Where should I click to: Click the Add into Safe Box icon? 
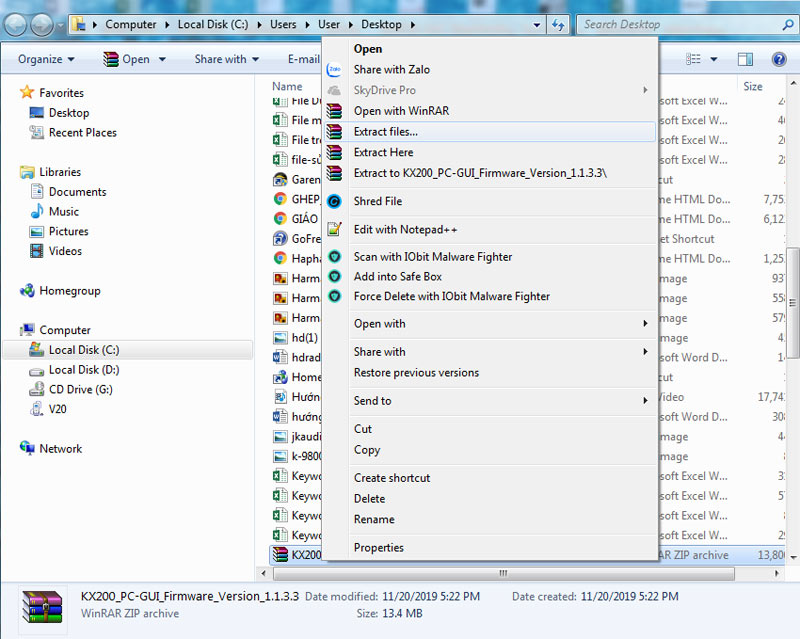pos(335,276)
